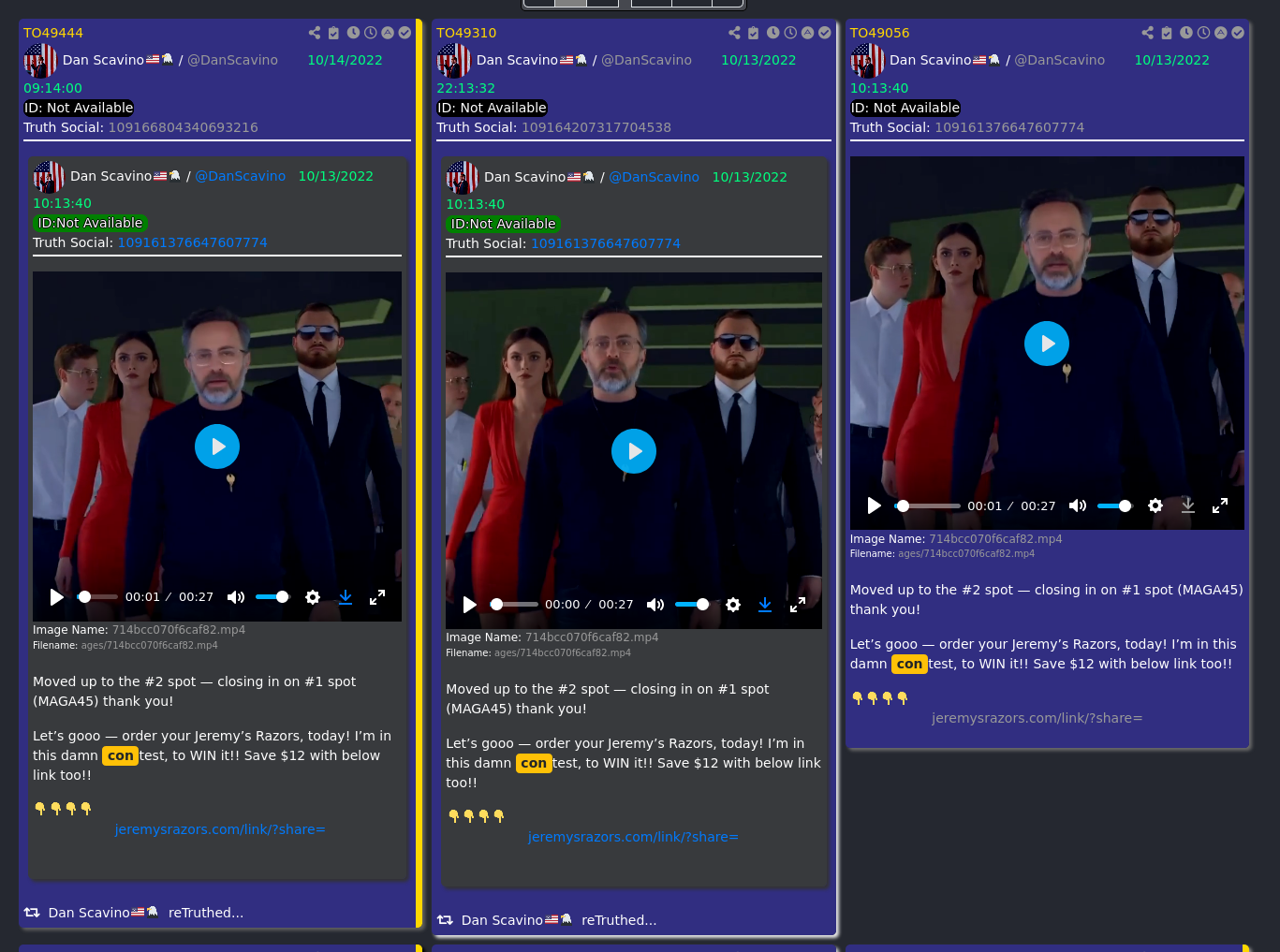Click solid clock icon on card TO49056
Viewport: 1280px width, 952px height.
coord(1186,33)
